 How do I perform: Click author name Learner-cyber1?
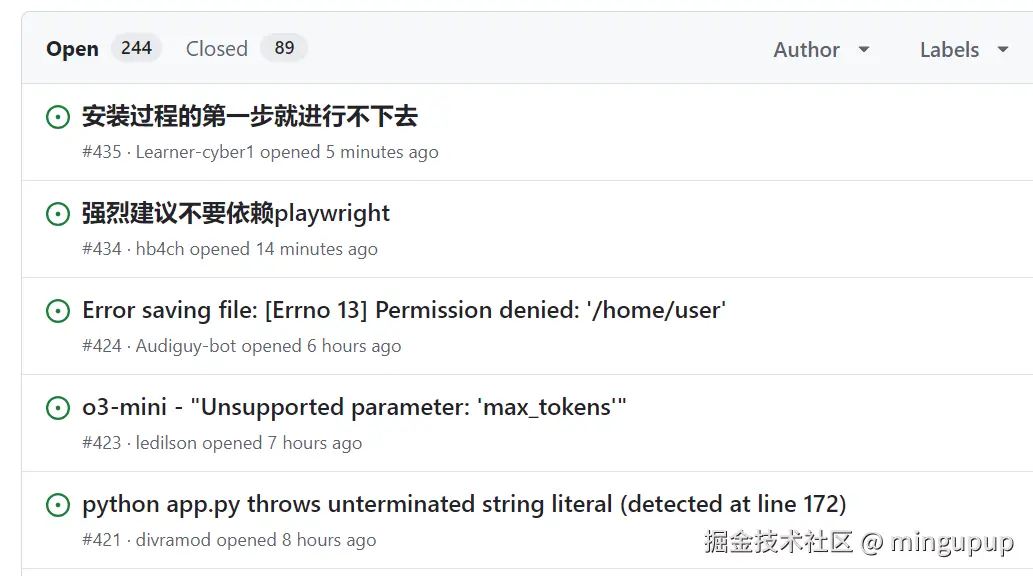[x=195, y=152]
